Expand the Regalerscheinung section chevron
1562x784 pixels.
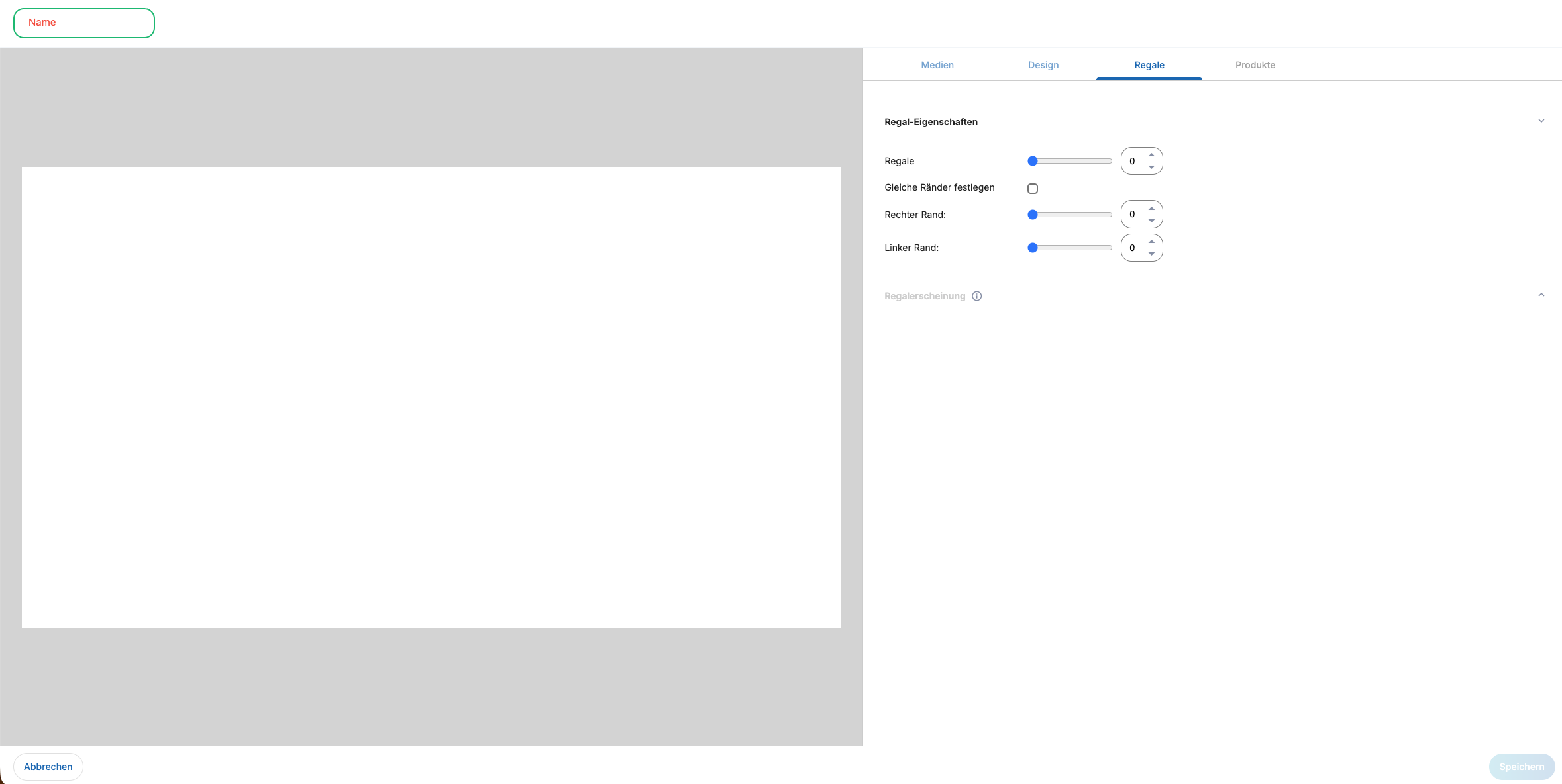(x=1541, y=295)
